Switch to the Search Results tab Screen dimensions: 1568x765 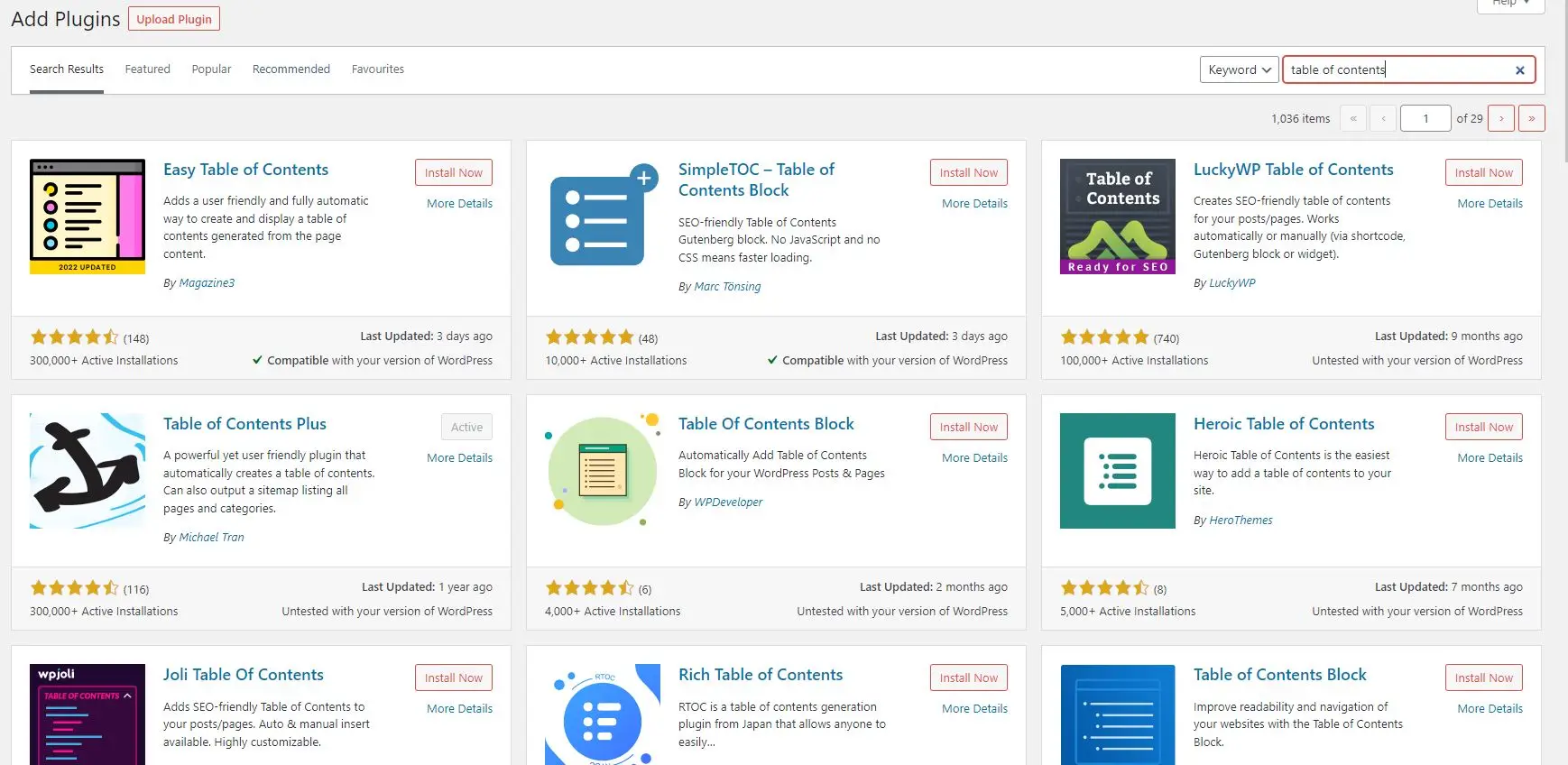pyautogui.click(x=67, y=69)
